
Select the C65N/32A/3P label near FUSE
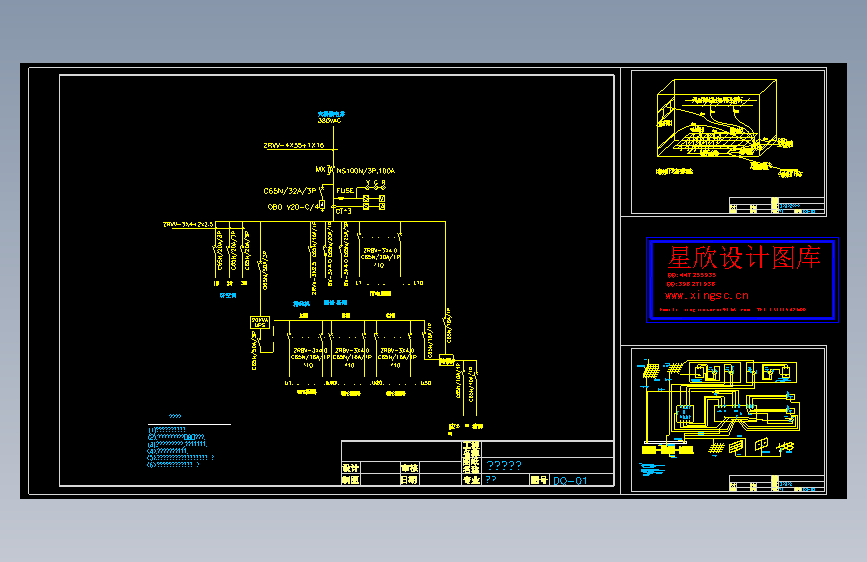[x=289, y=191]
